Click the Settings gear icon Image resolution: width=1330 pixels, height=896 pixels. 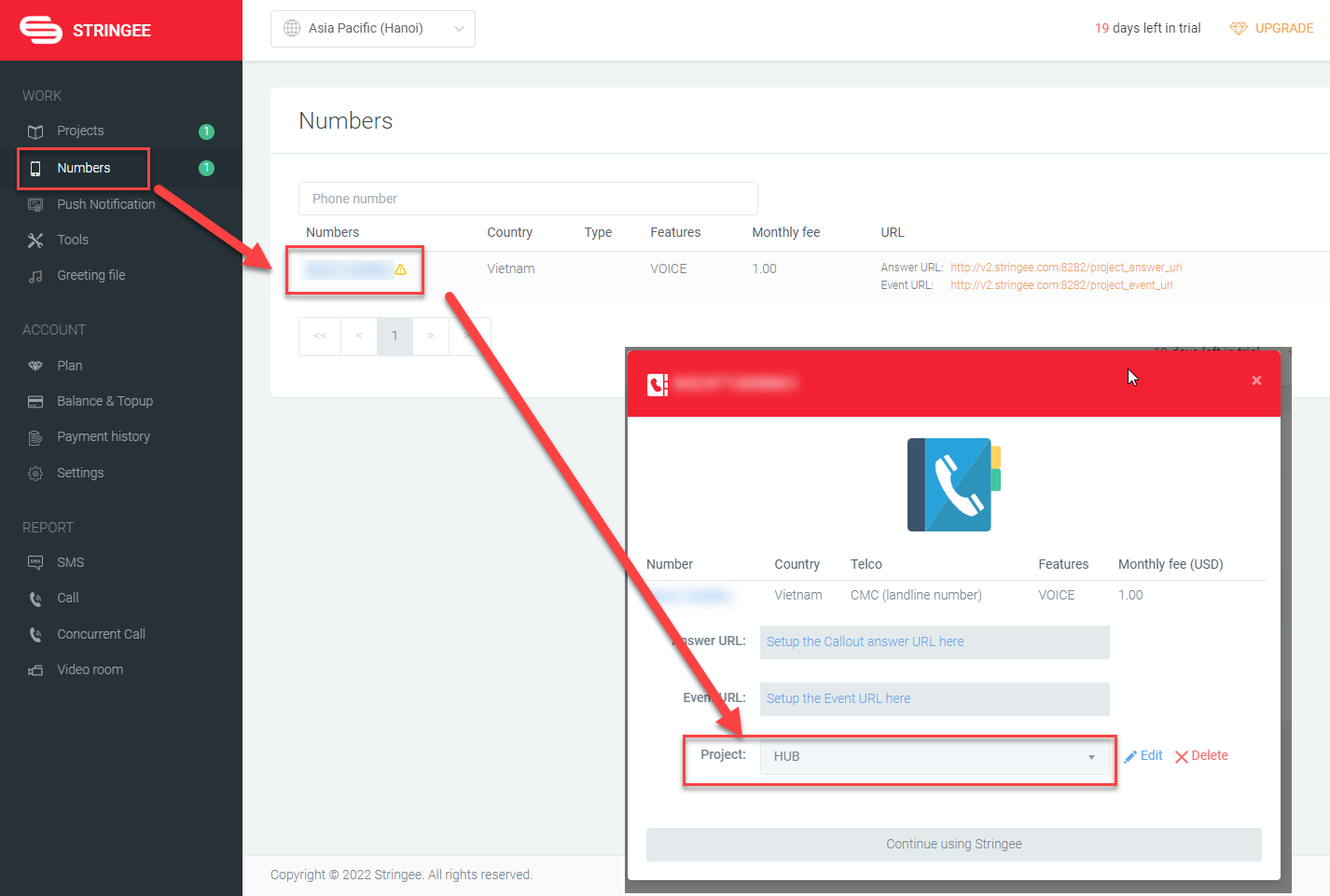tap(35, 474)
